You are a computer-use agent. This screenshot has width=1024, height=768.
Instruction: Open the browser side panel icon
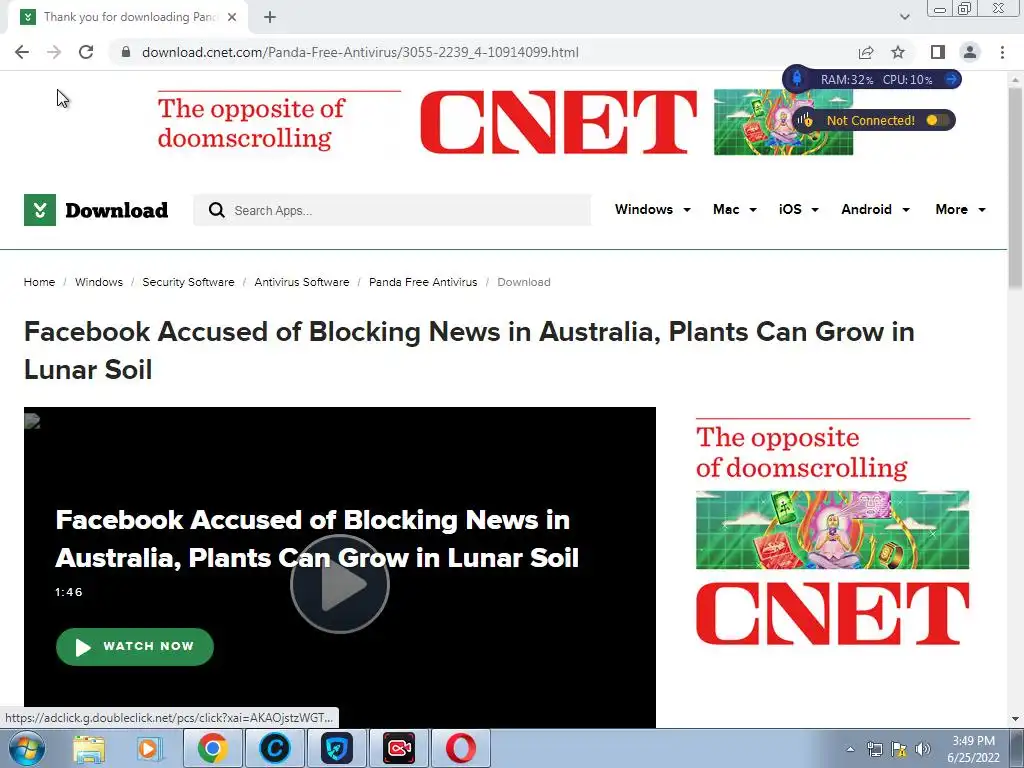pos(938,52)
